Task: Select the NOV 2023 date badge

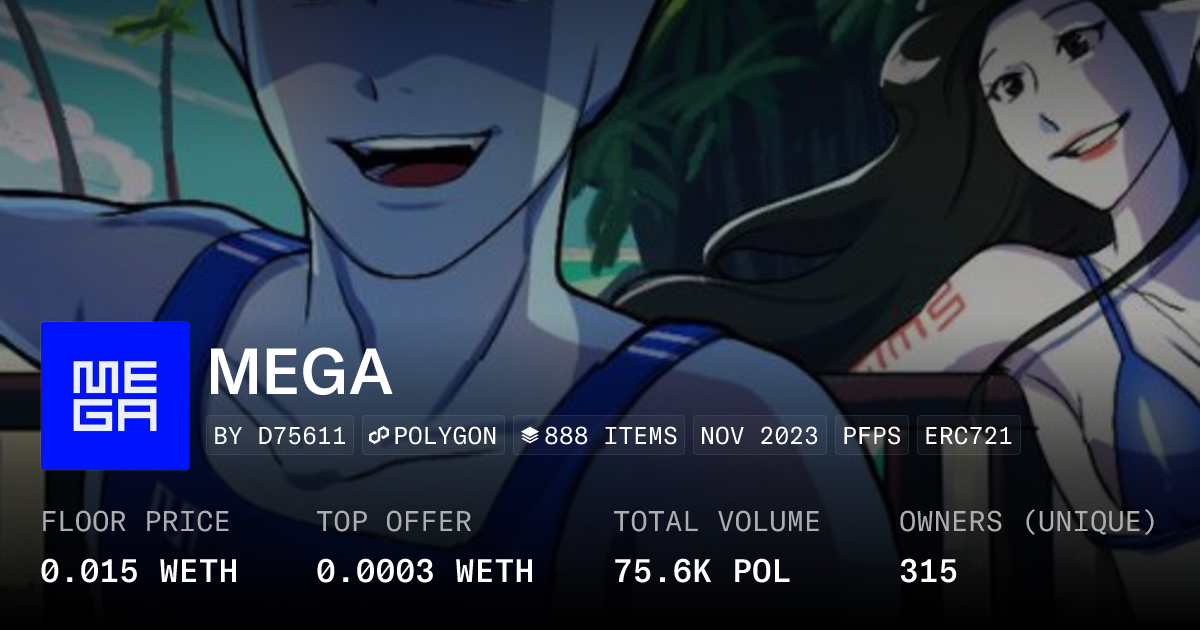Action: (759, 436)
